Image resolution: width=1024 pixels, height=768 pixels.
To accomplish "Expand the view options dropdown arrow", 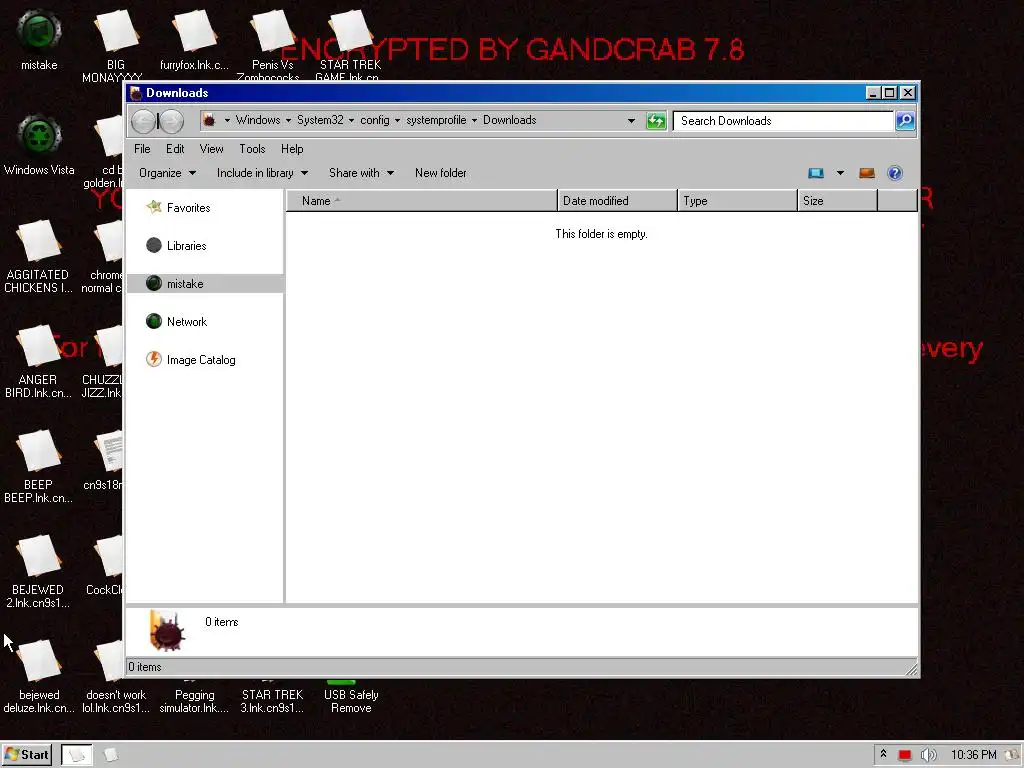I will click(x=840, y=173).
